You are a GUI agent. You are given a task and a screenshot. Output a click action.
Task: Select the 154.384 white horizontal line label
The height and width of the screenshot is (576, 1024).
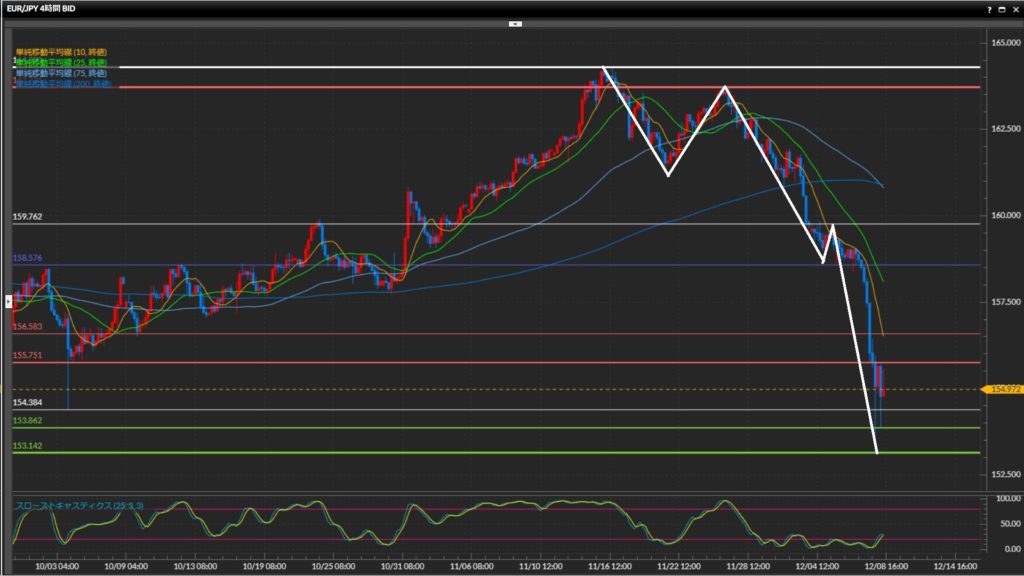tap(27, 402)
